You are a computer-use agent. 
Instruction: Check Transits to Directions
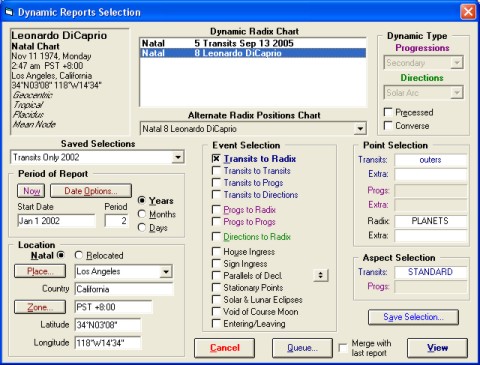pyautogui.click(x=216, y=194)
